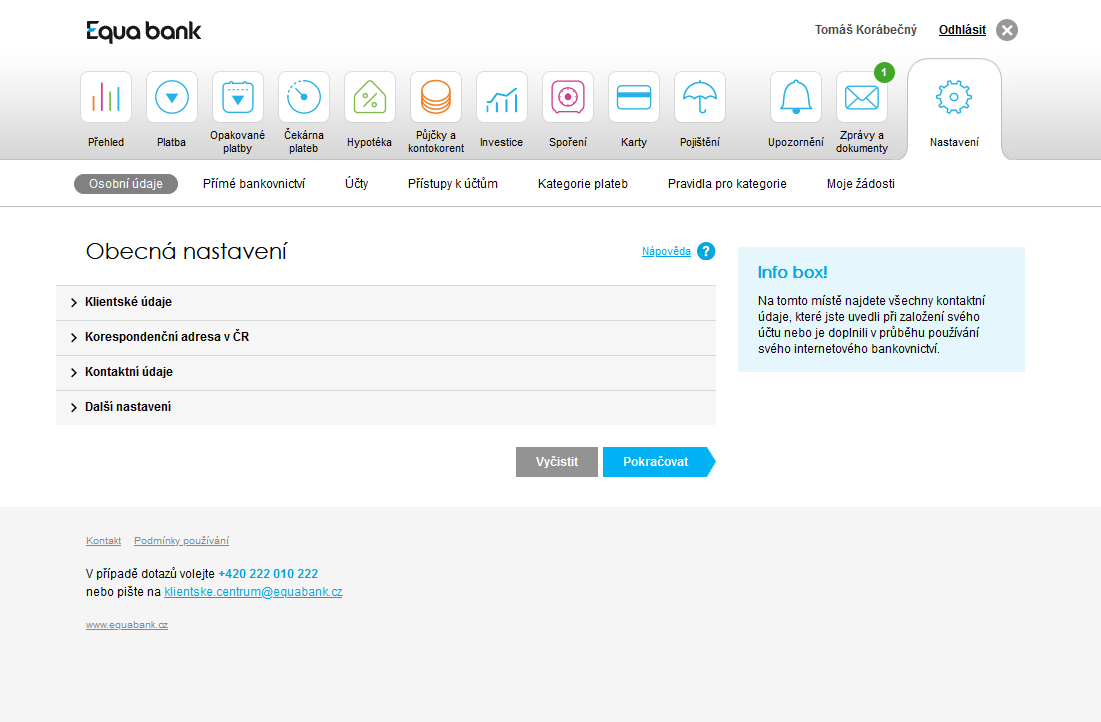
Task: Click the Vyčistit button
Action: pos(557,462)
